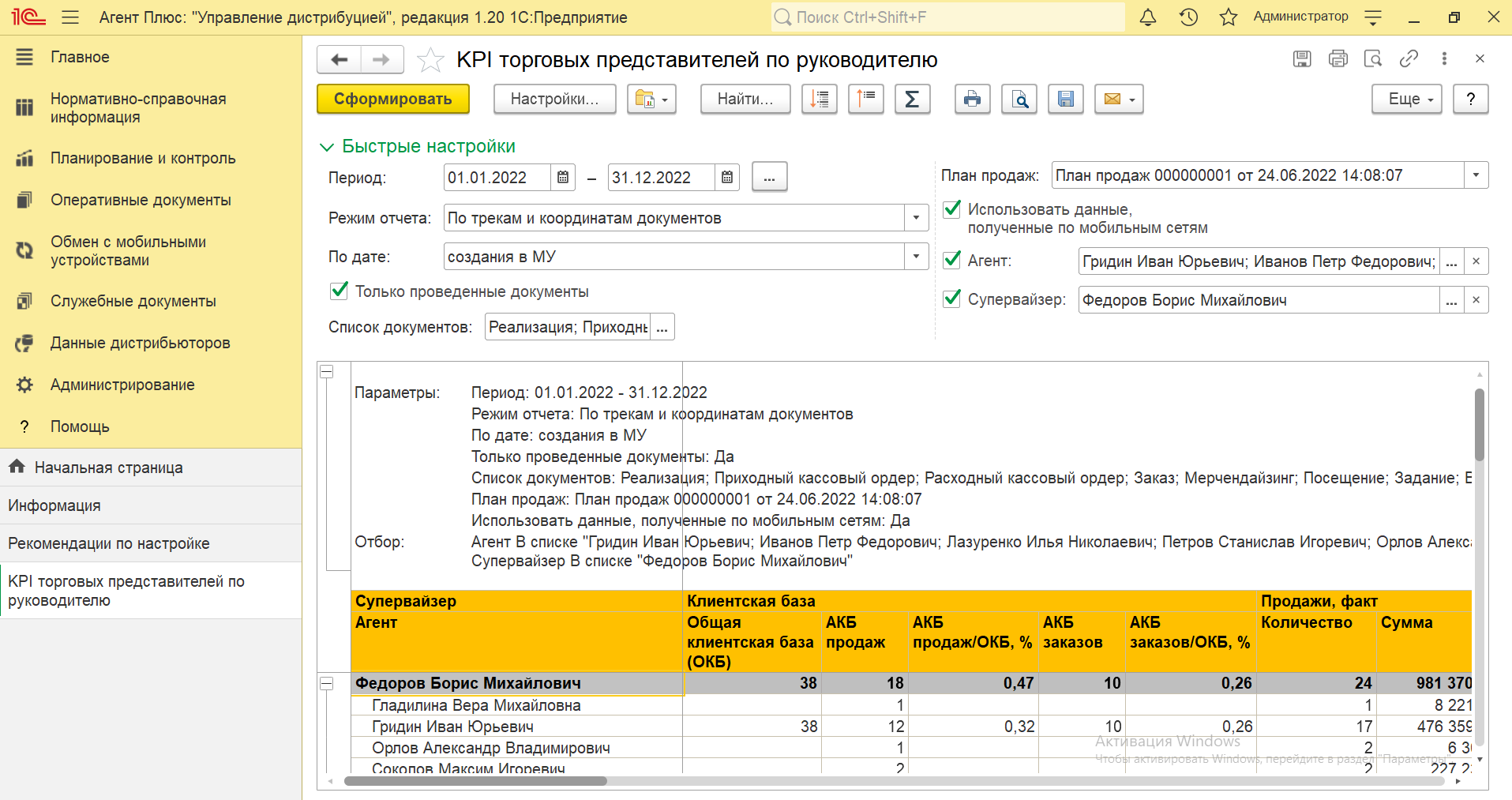
Task: Click top-right printer icon
Action: (x=1338, y=58)
